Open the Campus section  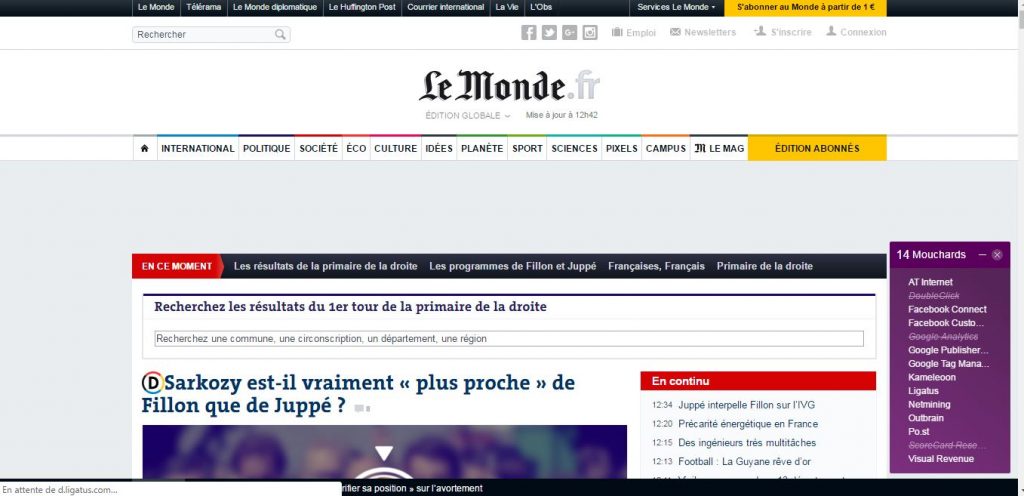point(665,149)
